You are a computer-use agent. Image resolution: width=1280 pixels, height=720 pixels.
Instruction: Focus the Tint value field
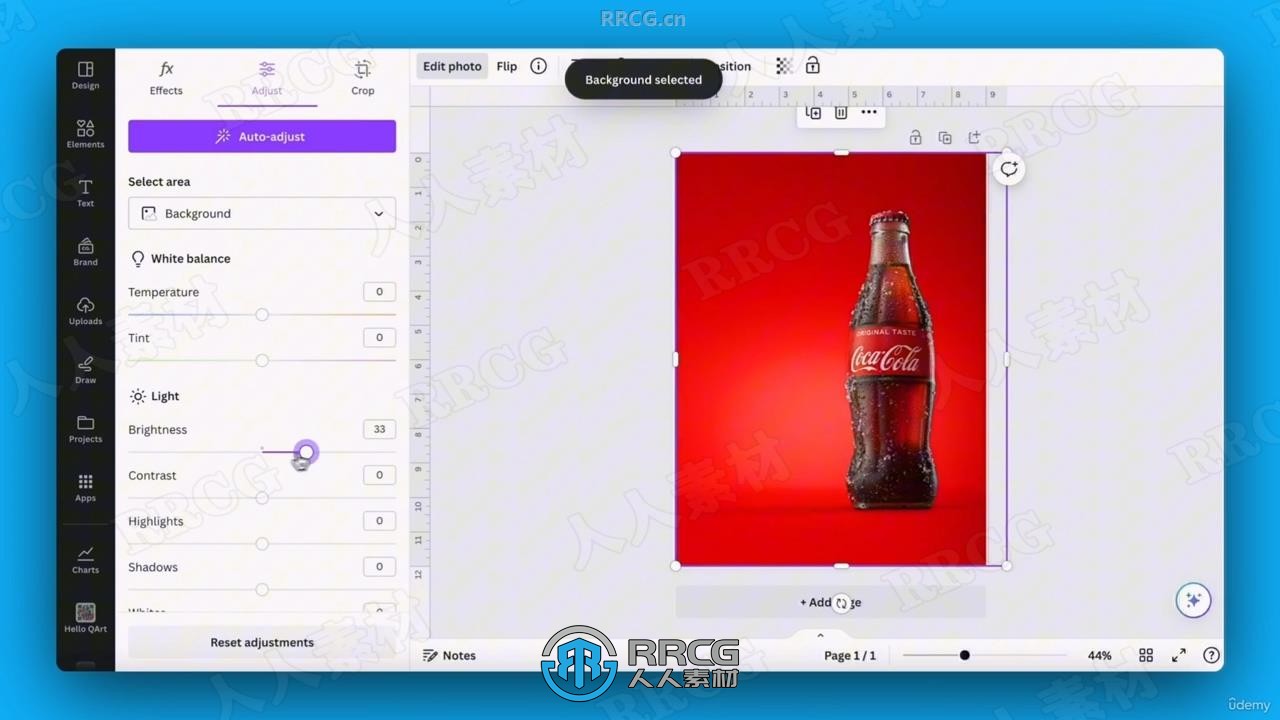tap(379, 338)
